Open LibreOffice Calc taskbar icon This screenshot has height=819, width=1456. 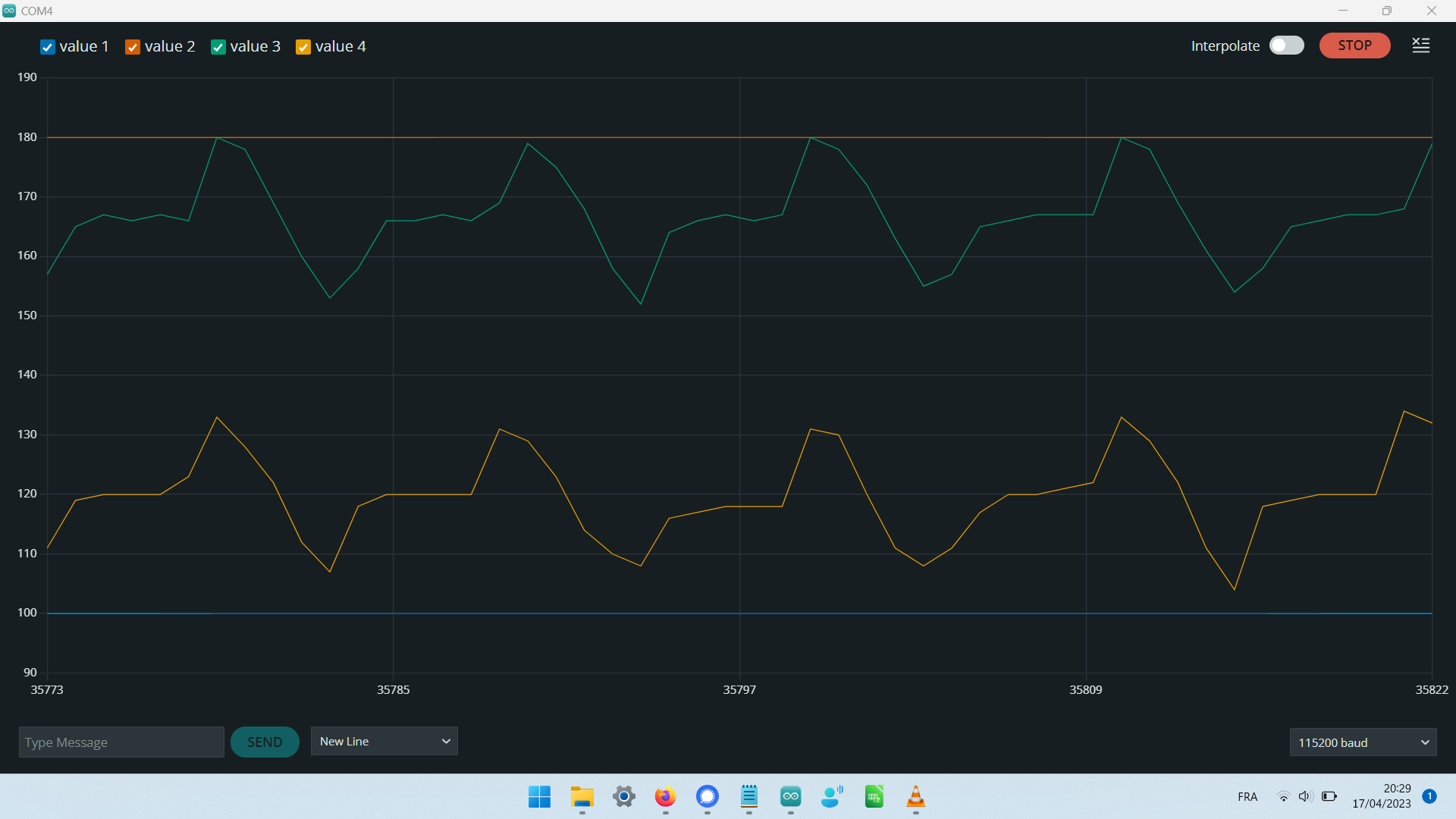(874, 796)
